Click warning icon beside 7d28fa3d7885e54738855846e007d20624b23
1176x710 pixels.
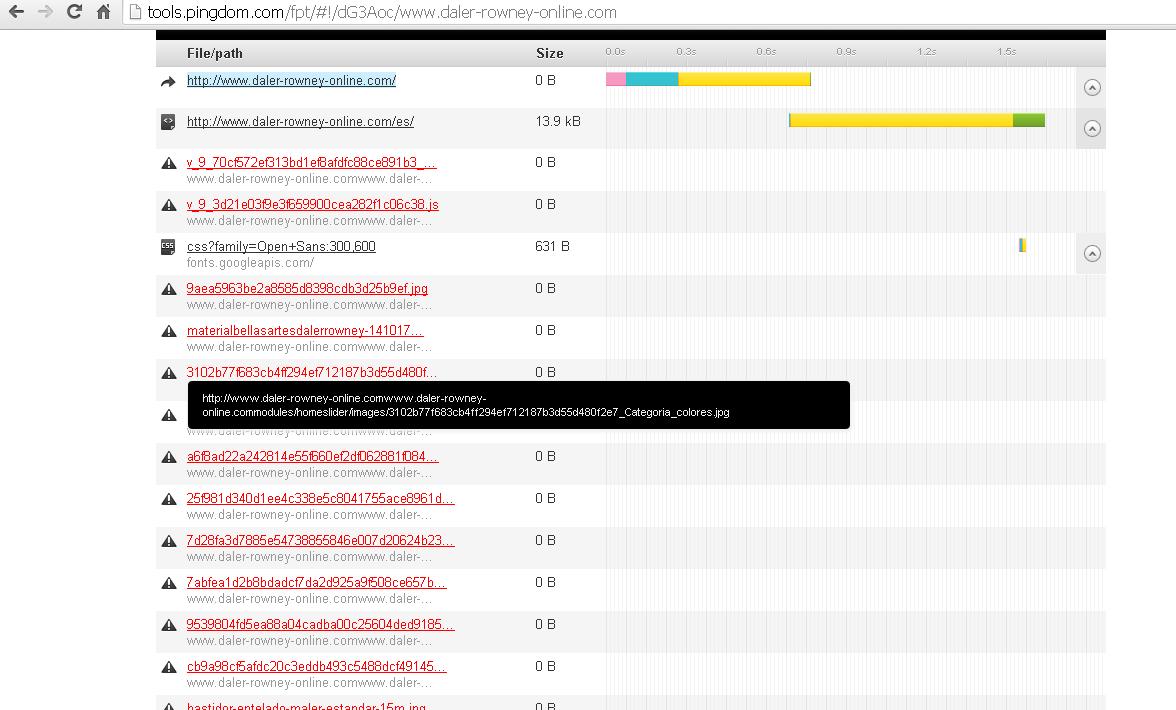coord(169,541)
